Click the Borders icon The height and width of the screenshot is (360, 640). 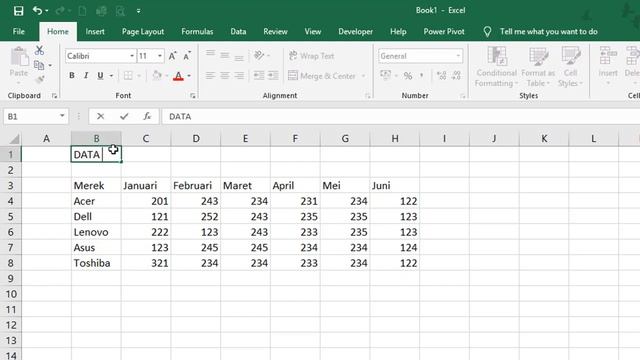click(128, 76)
